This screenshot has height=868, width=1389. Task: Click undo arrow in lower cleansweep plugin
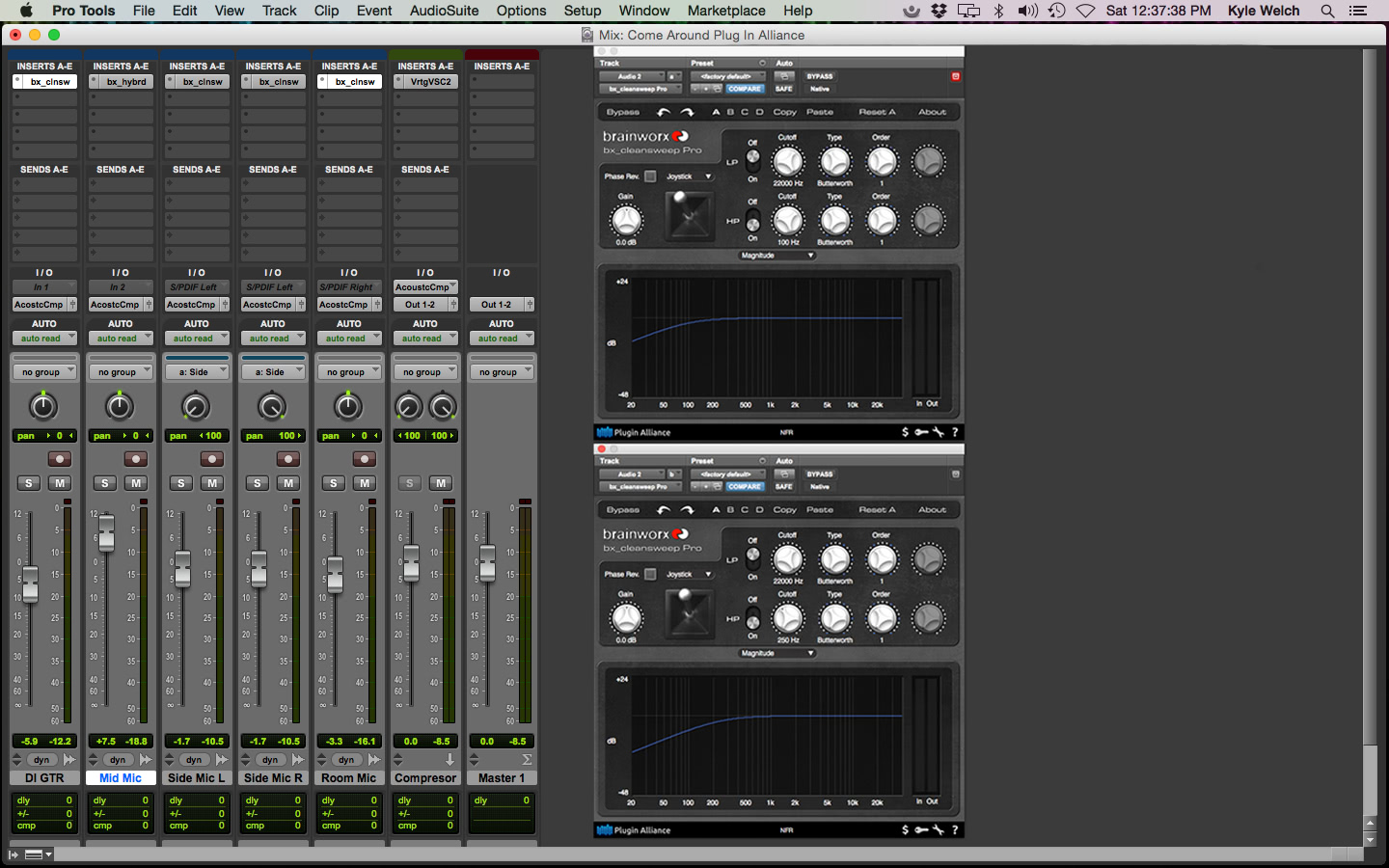pyautogui.click(x=664, y=509)
